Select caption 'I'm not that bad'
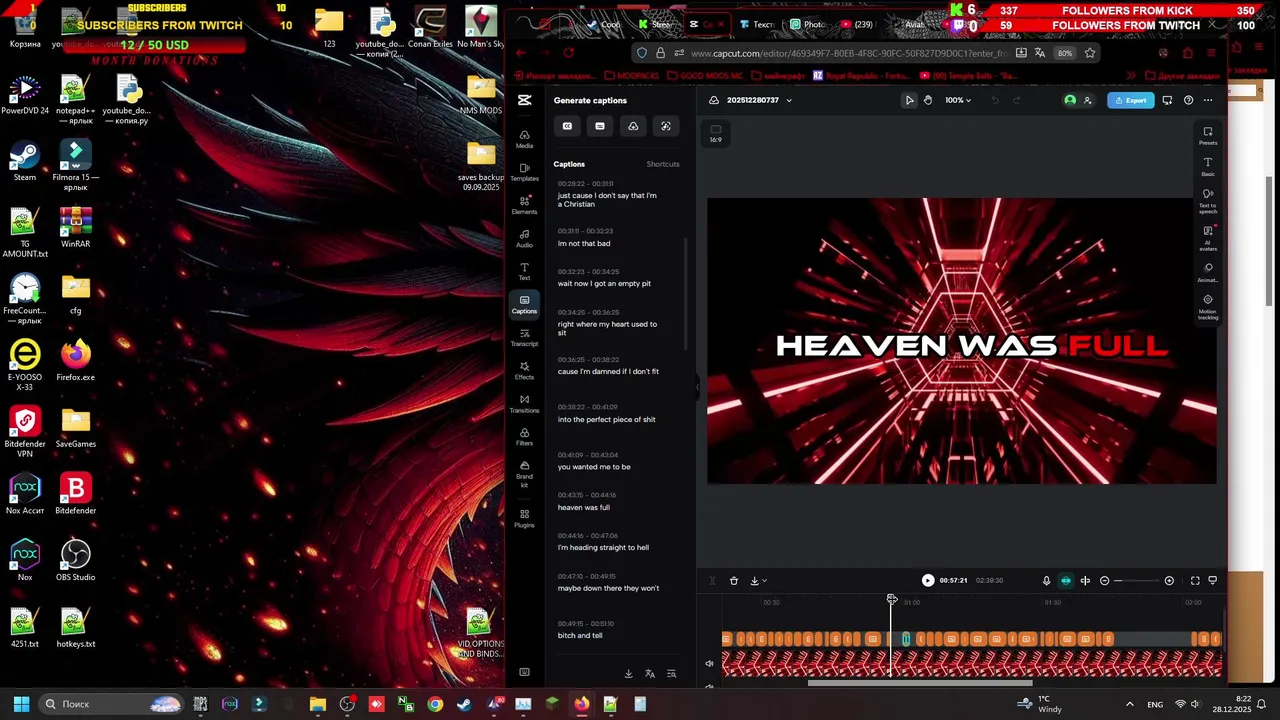 point(584,244)
